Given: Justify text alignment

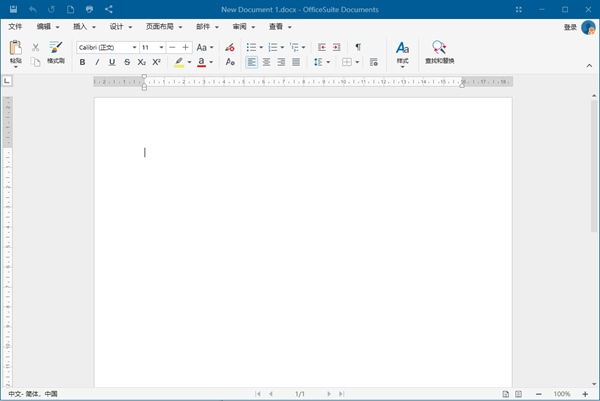Looking at the screenshot, I should point(296,62).
